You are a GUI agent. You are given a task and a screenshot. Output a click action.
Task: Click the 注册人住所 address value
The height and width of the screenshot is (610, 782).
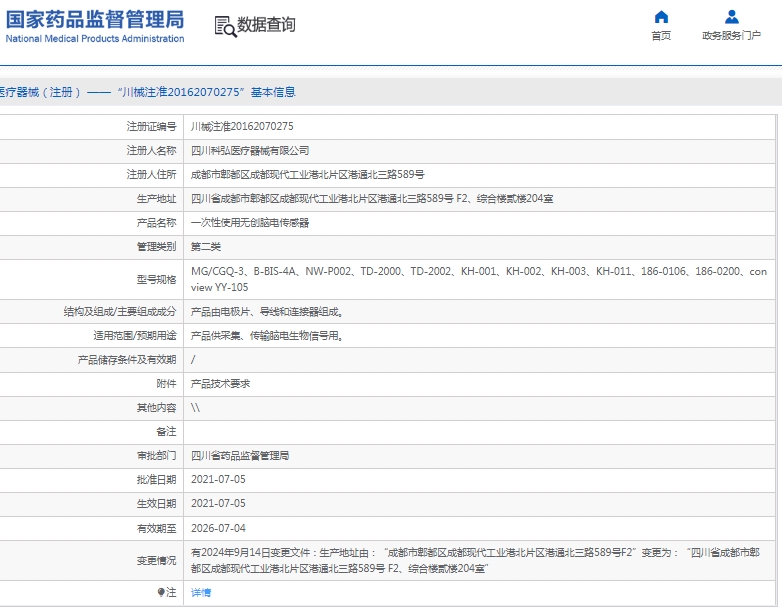[308, 174]
